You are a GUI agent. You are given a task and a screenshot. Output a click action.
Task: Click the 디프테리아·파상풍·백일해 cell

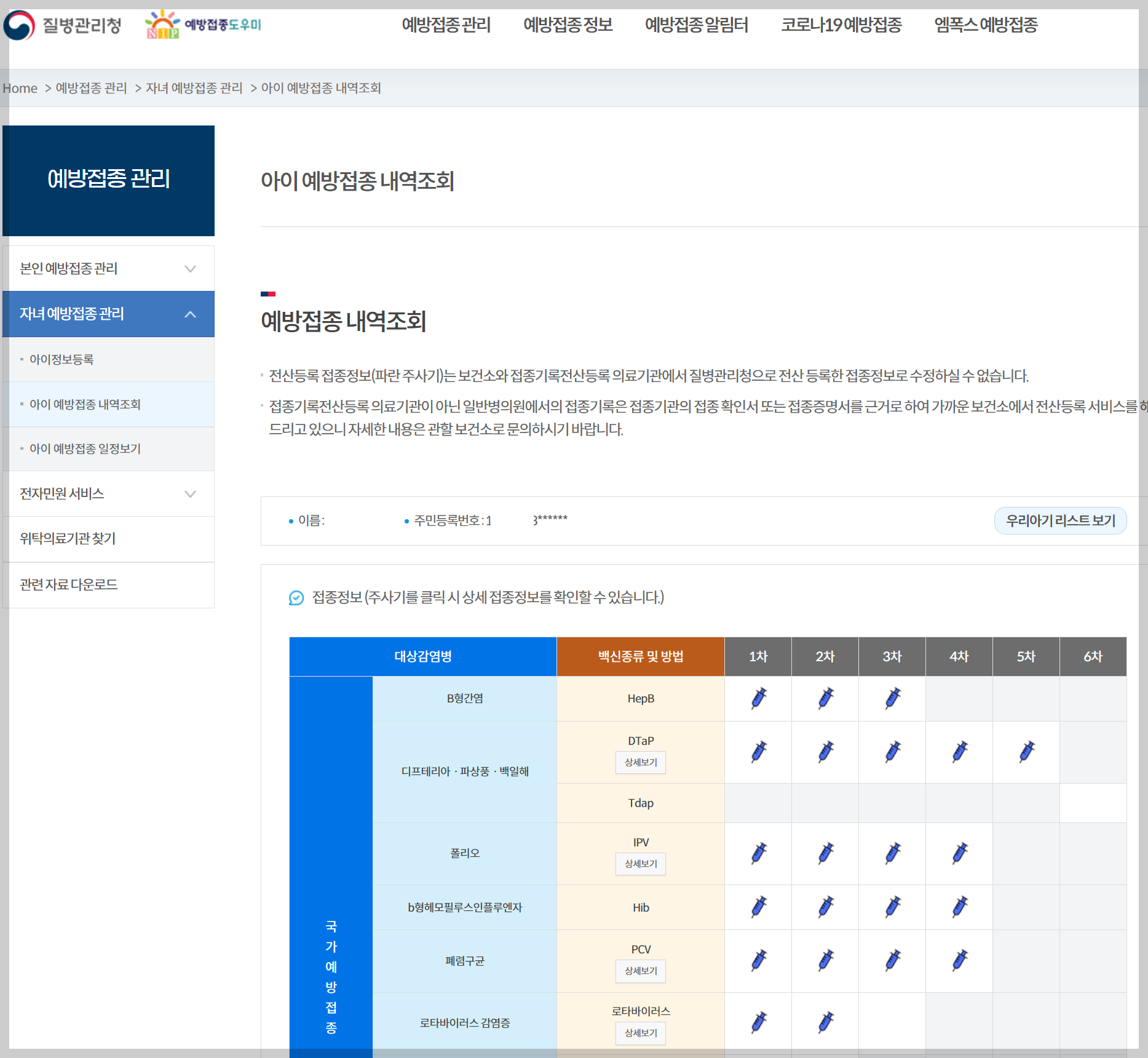tap(465, 771)
